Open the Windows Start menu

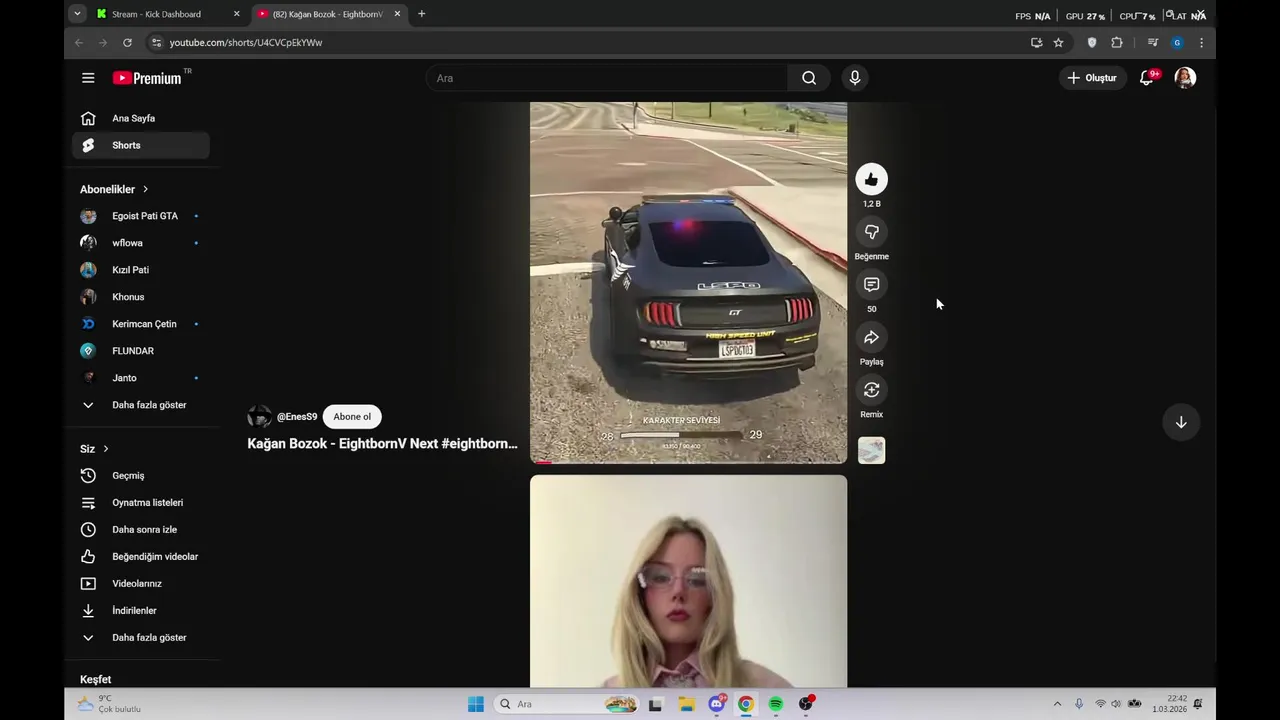(476, 704)
